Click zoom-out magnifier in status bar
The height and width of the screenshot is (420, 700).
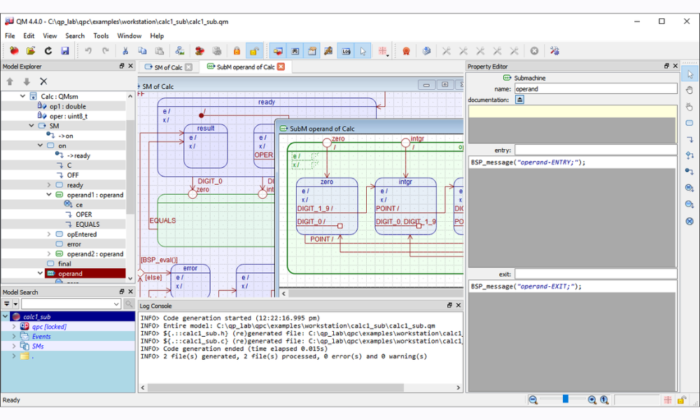(533, 400)
